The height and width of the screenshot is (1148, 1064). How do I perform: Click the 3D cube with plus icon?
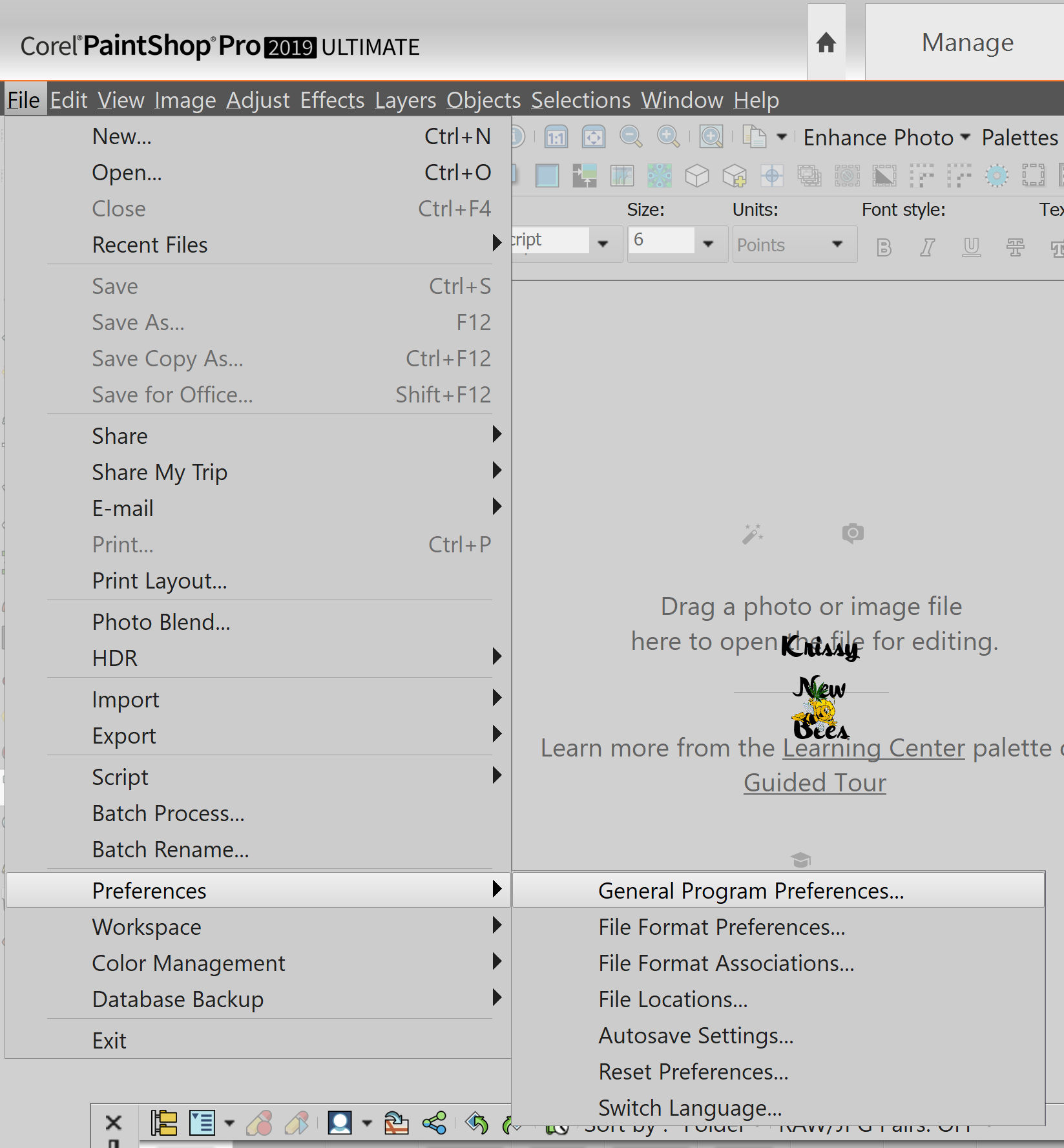click(x=735, y=176)
